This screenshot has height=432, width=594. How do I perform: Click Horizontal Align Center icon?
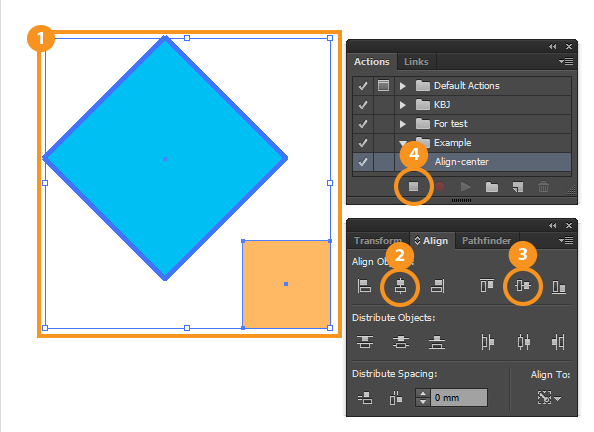pyautogui.click(x=400, y=286)
